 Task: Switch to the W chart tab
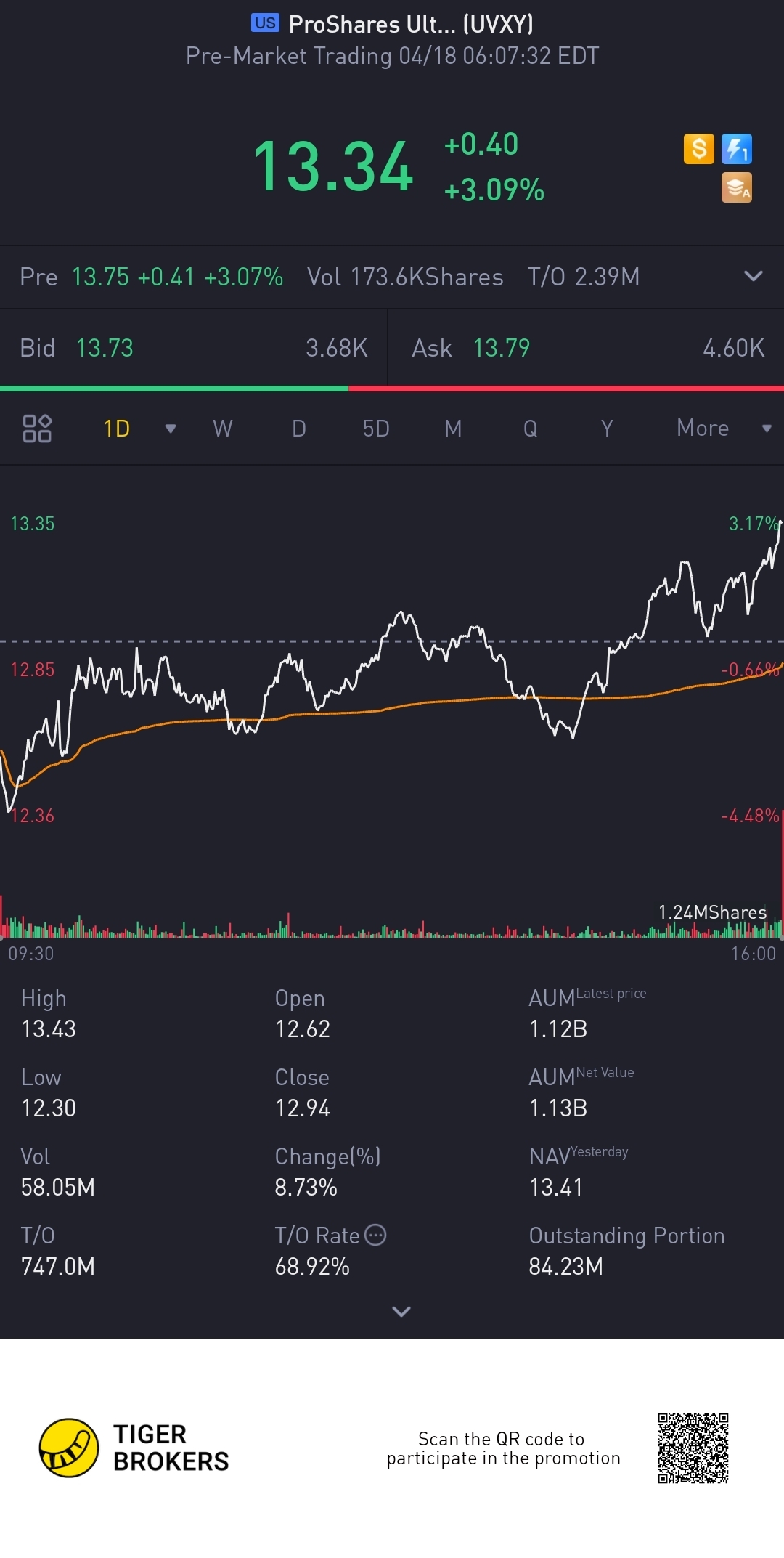[223, 429]
